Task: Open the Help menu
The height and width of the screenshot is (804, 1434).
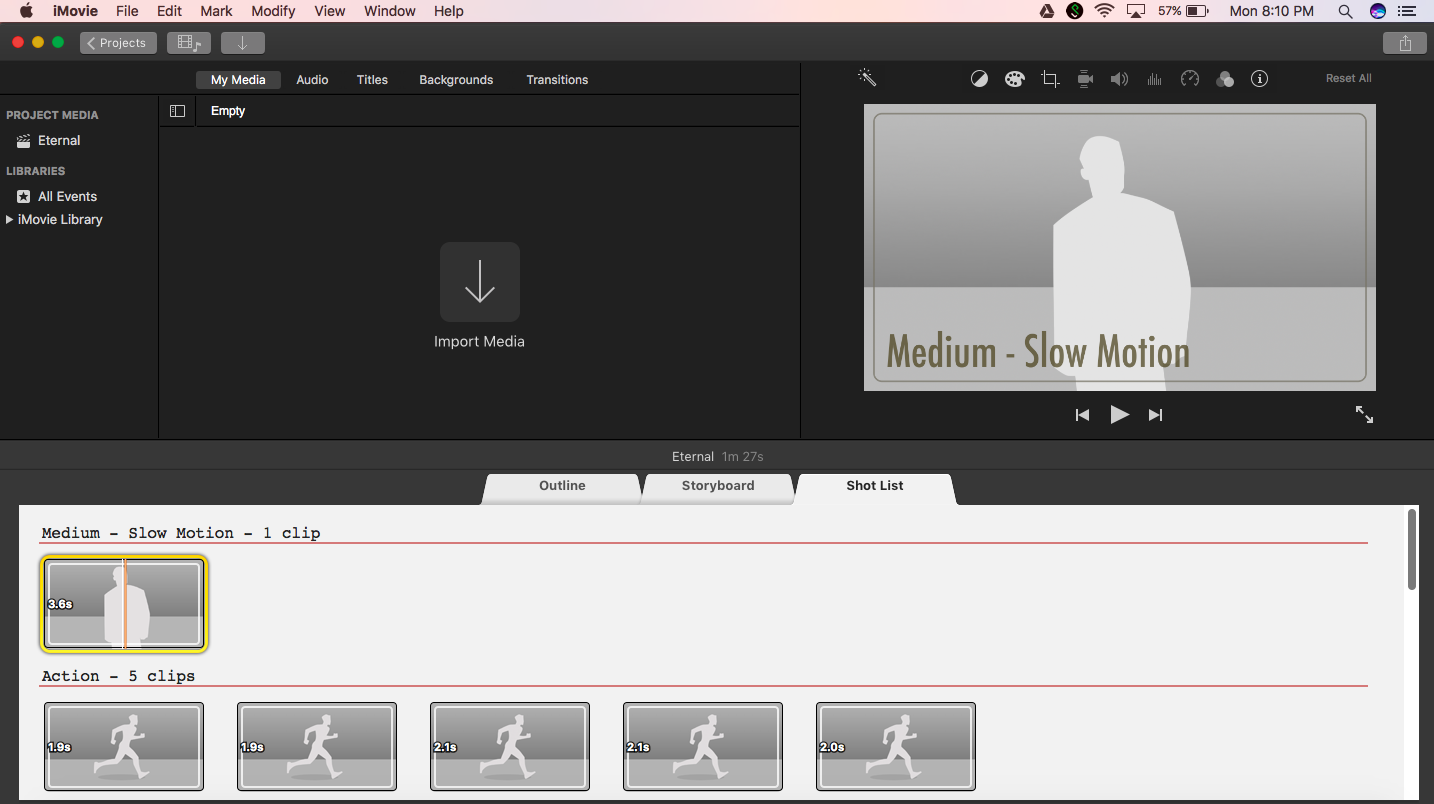Action: click(449, 11)
